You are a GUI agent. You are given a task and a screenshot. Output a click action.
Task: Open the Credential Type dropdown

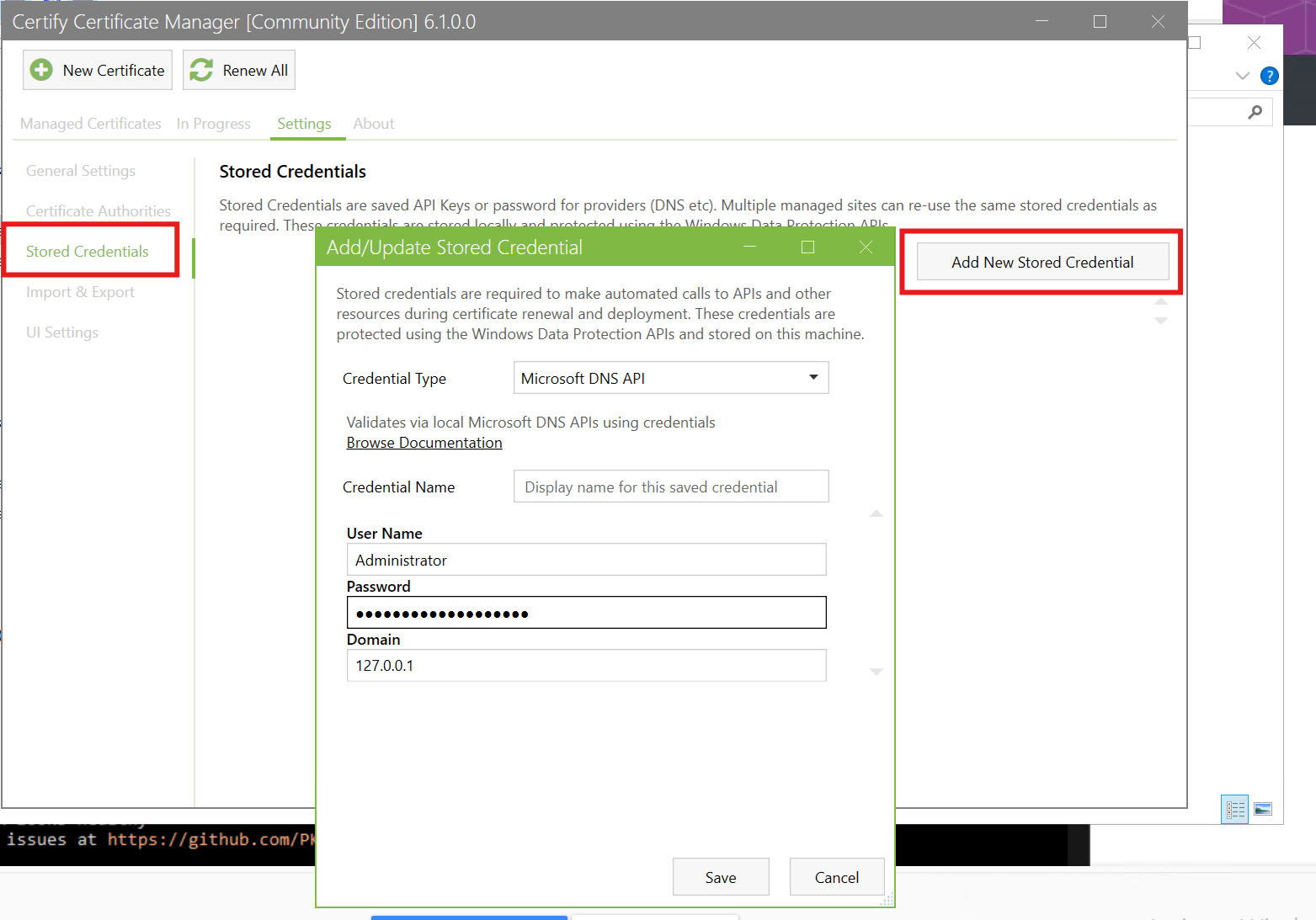(671, 378)
